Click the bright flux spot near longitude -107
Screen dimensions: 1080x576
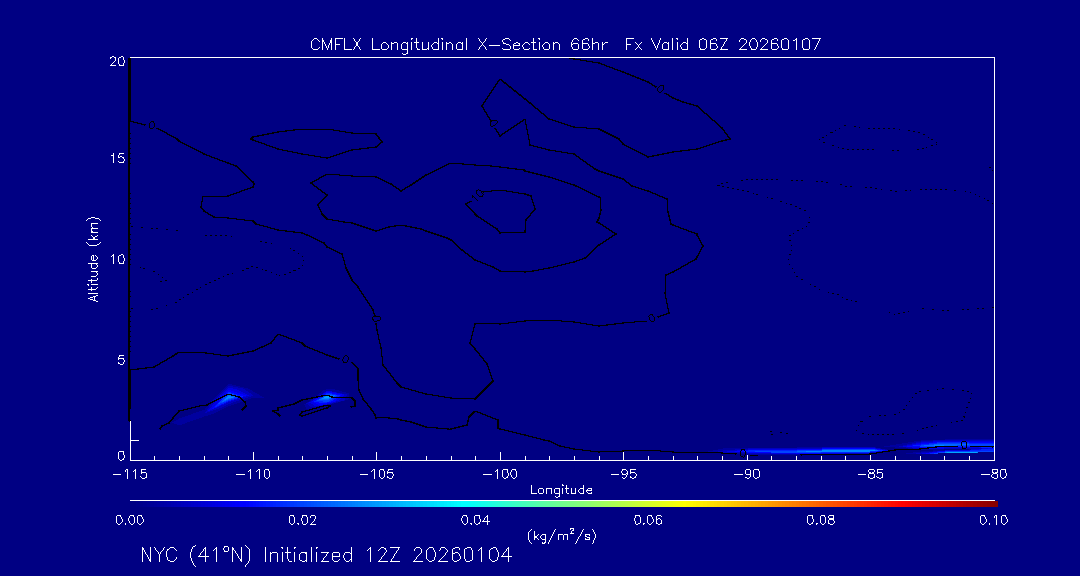click(x=329, y=396)
